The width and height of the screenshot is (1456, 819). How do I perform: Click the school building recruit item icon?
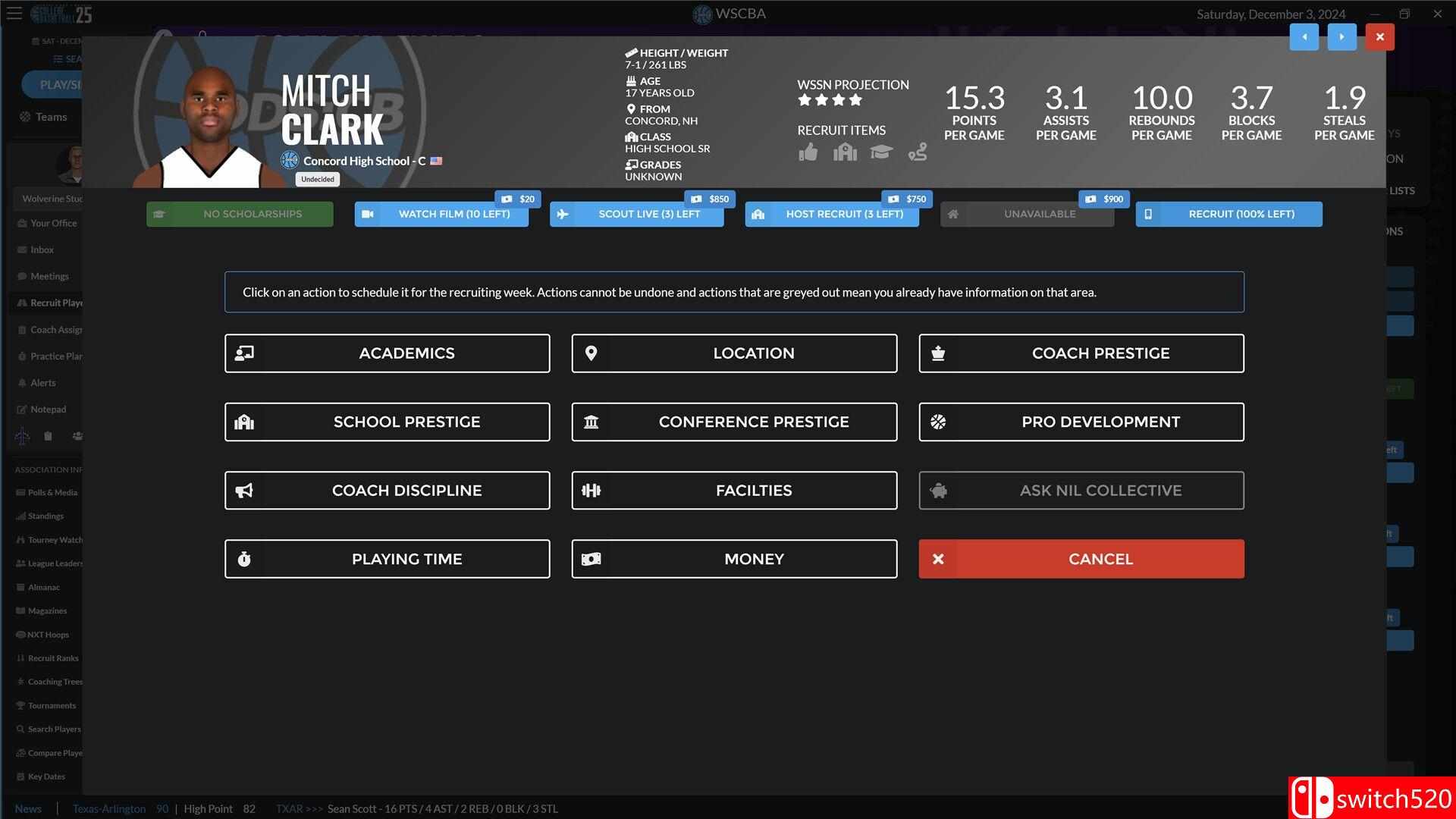pyautogui.click(x=845, y=152)
